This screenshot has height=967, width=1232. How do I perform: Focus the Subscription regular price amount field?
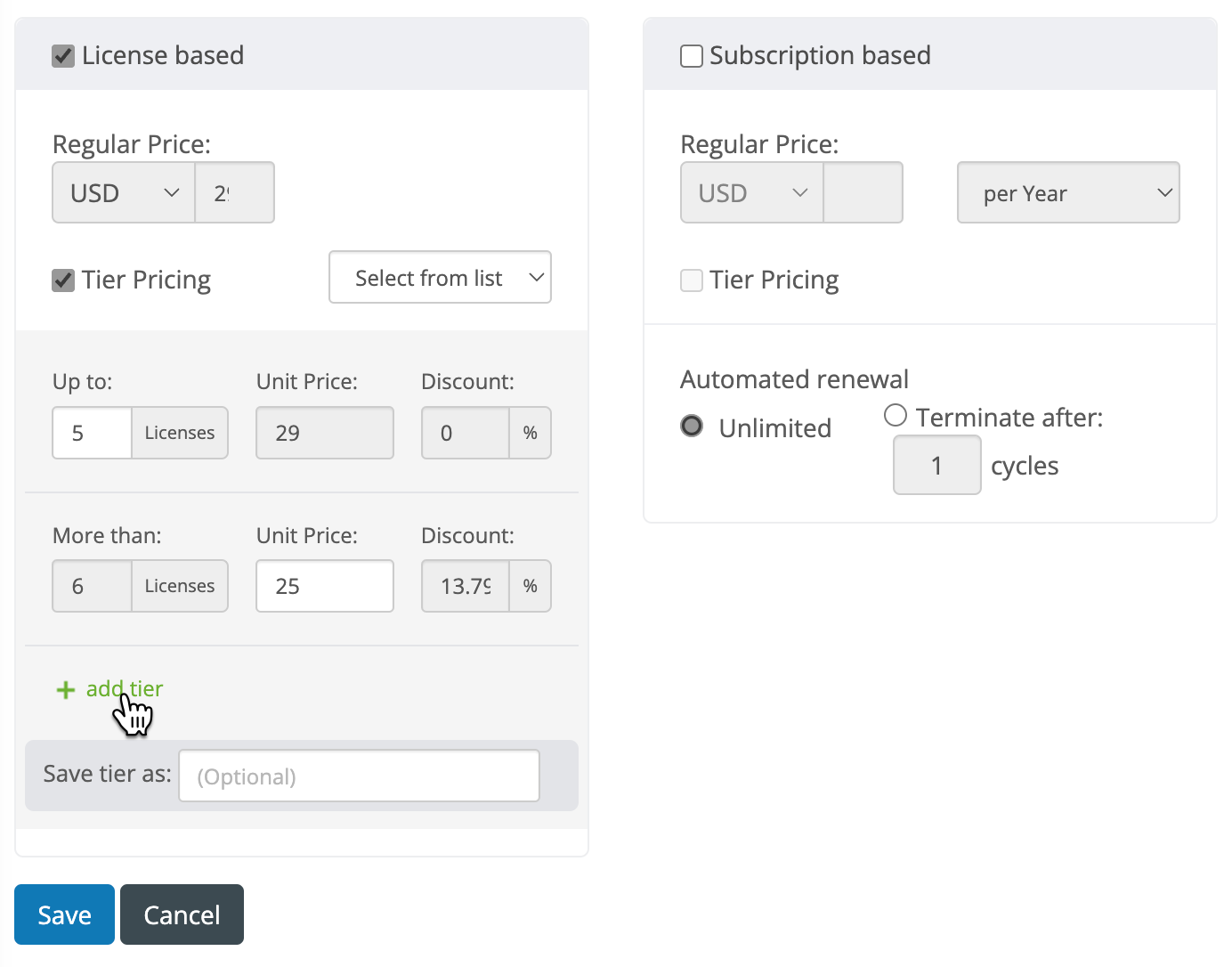(863, 192)
